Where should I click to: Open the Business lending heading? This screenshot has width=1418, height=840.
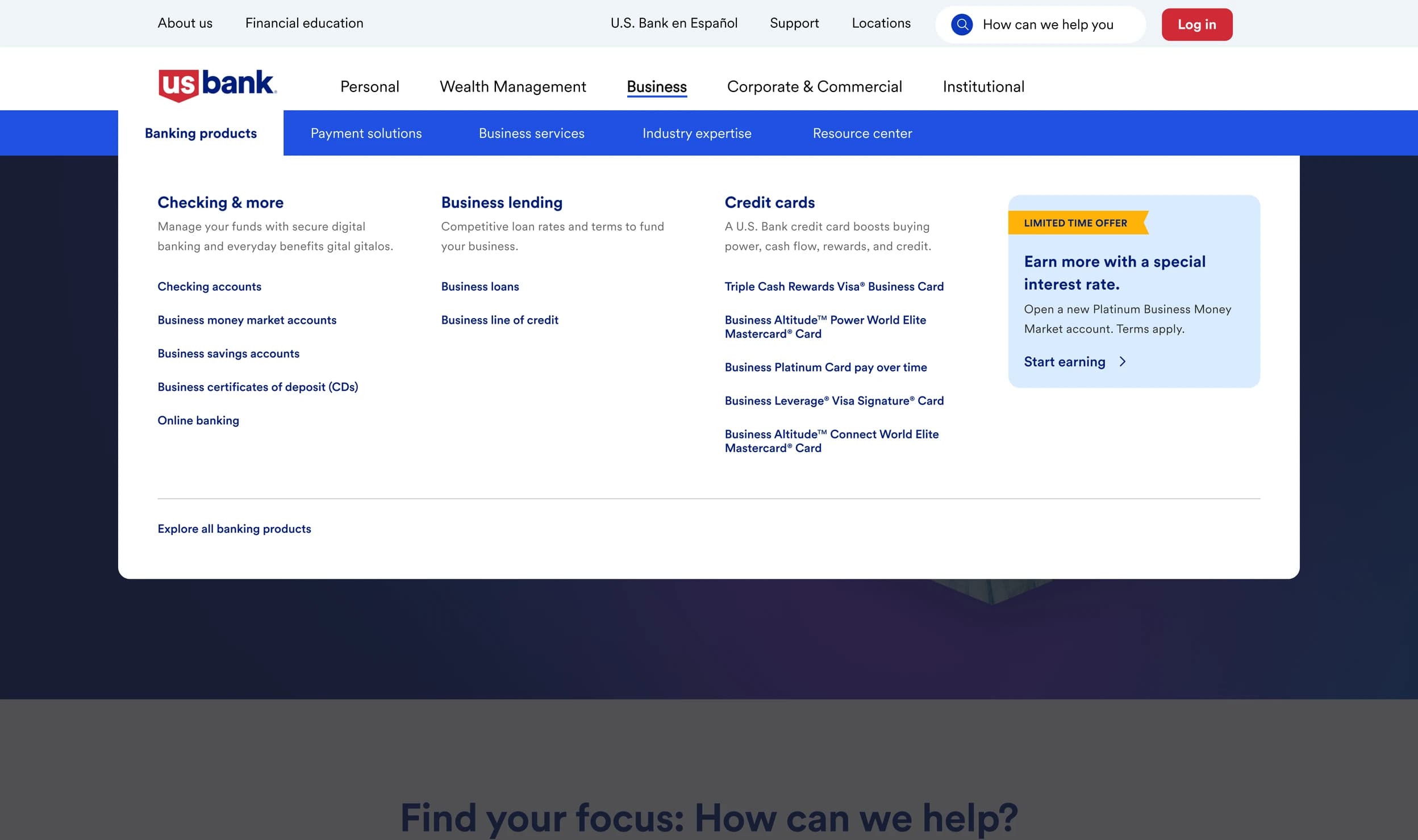[502, 202]
